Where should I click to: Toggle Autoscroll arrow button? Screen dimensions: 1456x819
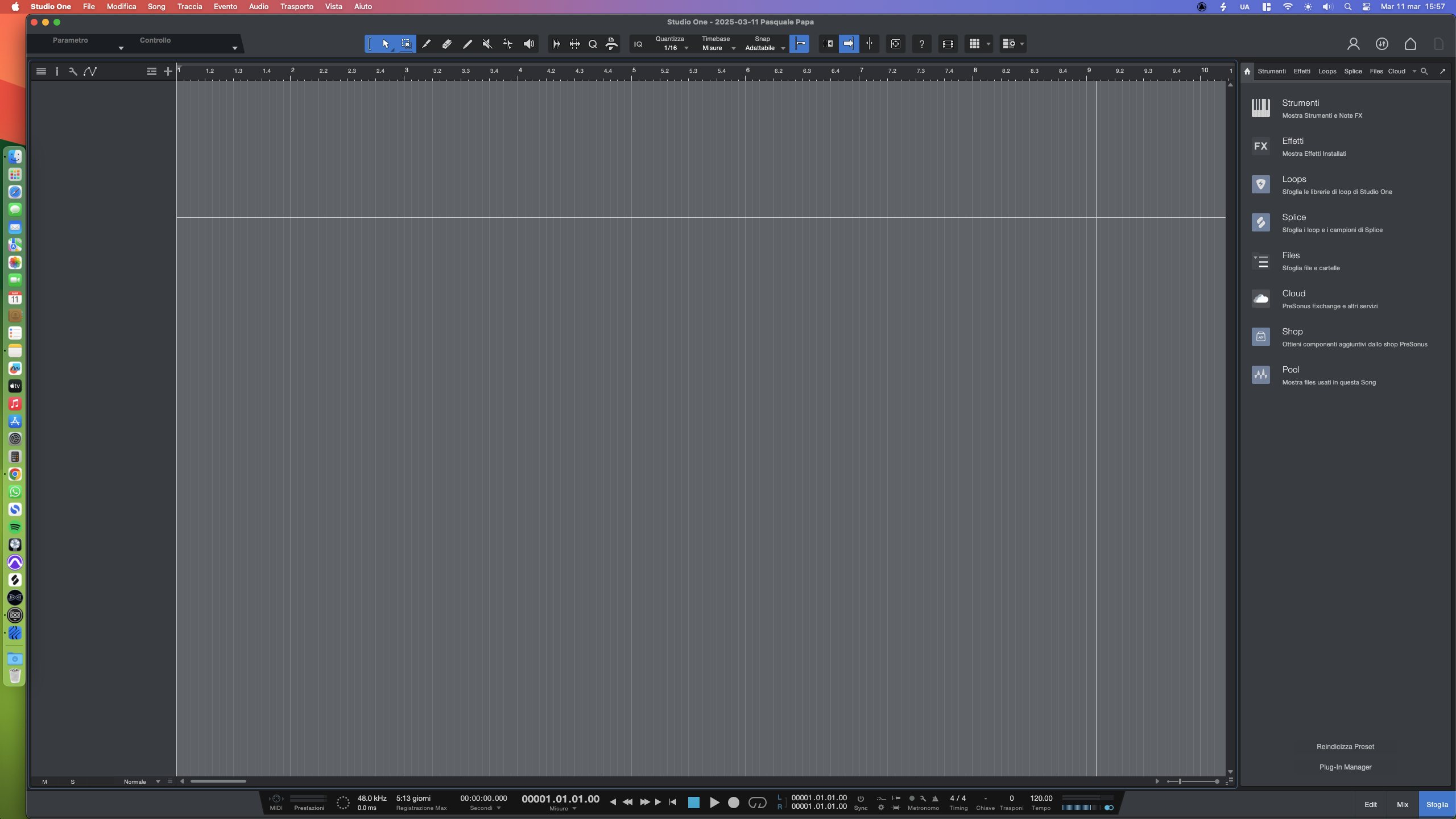point(849,44)
